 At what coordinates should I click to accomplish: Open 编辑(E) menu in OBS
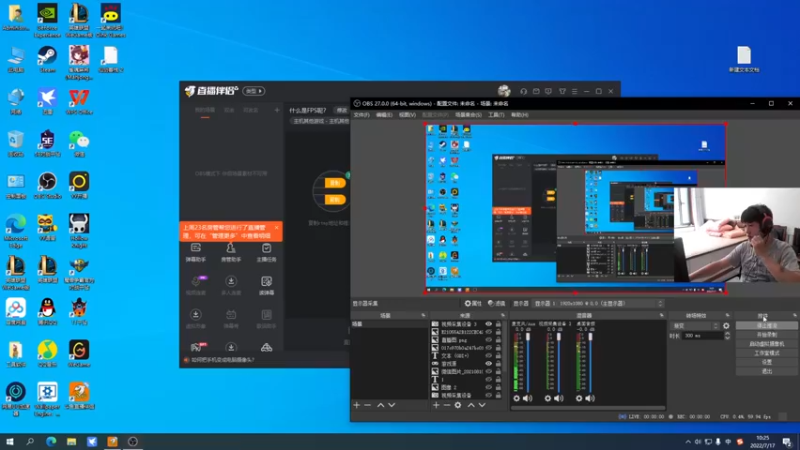tap(384, 115)
